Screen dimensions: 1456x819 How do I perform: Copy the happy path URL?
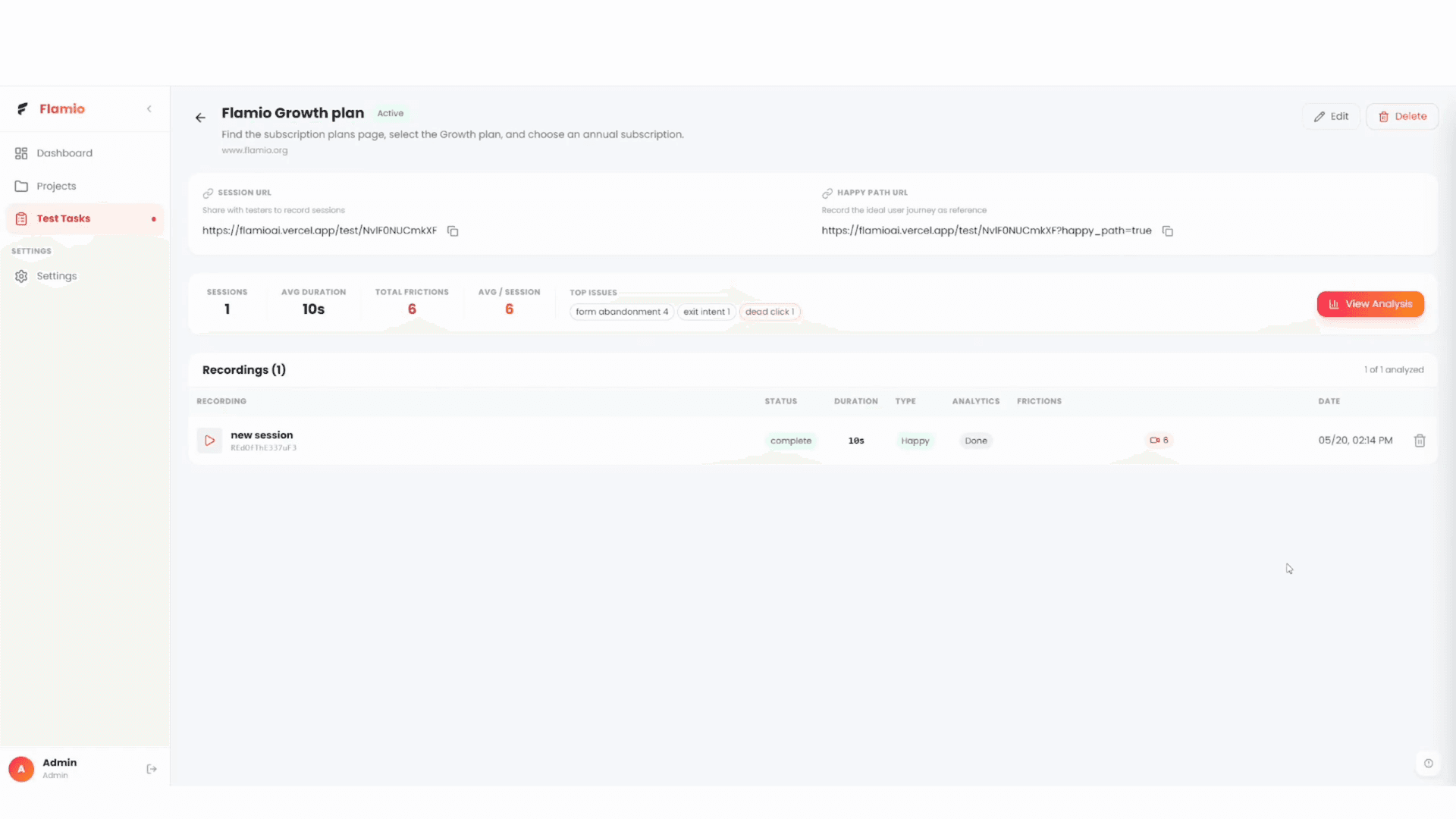tap(1168, 231)
